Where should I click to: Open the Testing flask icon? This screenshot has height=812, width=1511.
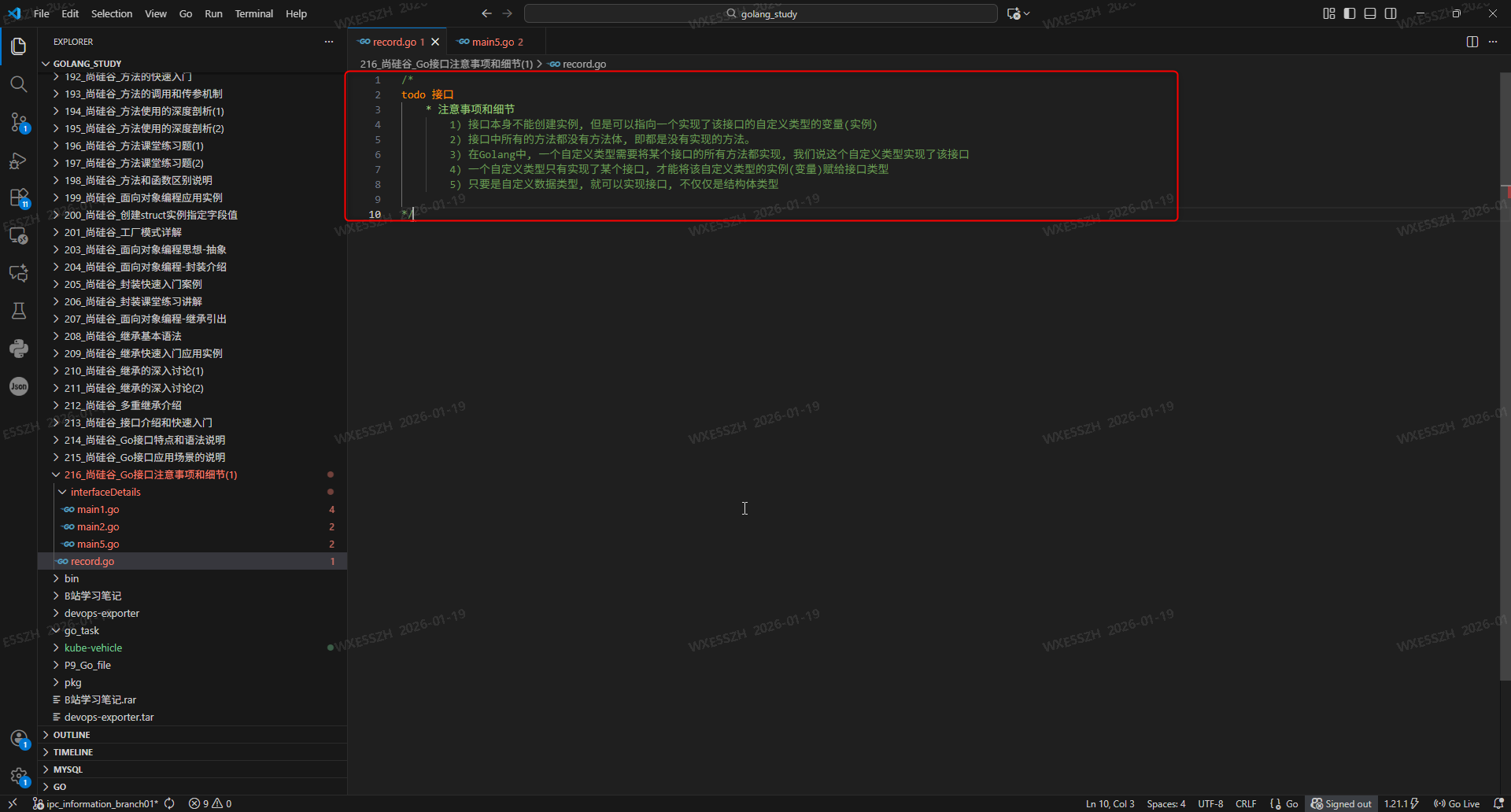(19, 311)
